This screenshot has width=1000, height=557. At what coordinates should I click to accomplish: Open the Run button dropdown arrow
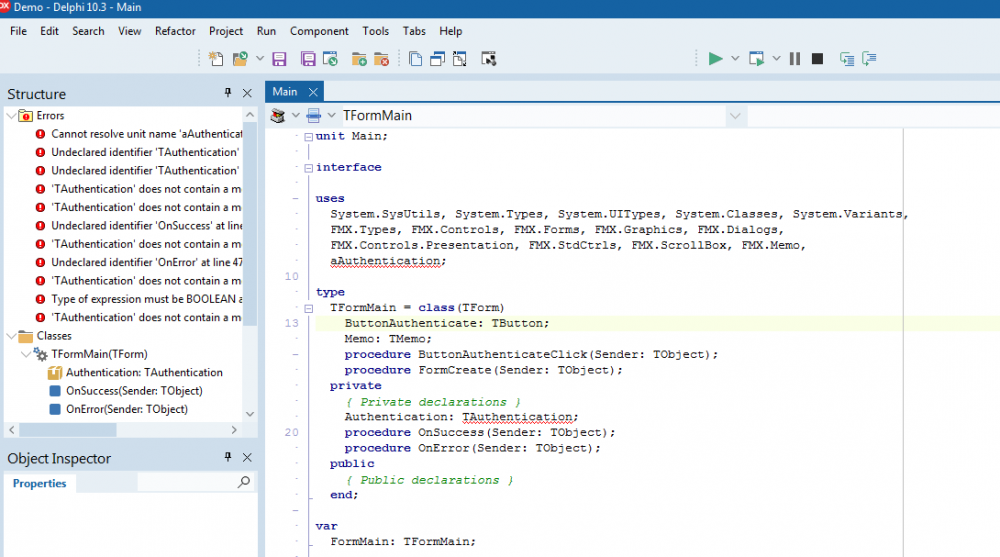(735, 59)
